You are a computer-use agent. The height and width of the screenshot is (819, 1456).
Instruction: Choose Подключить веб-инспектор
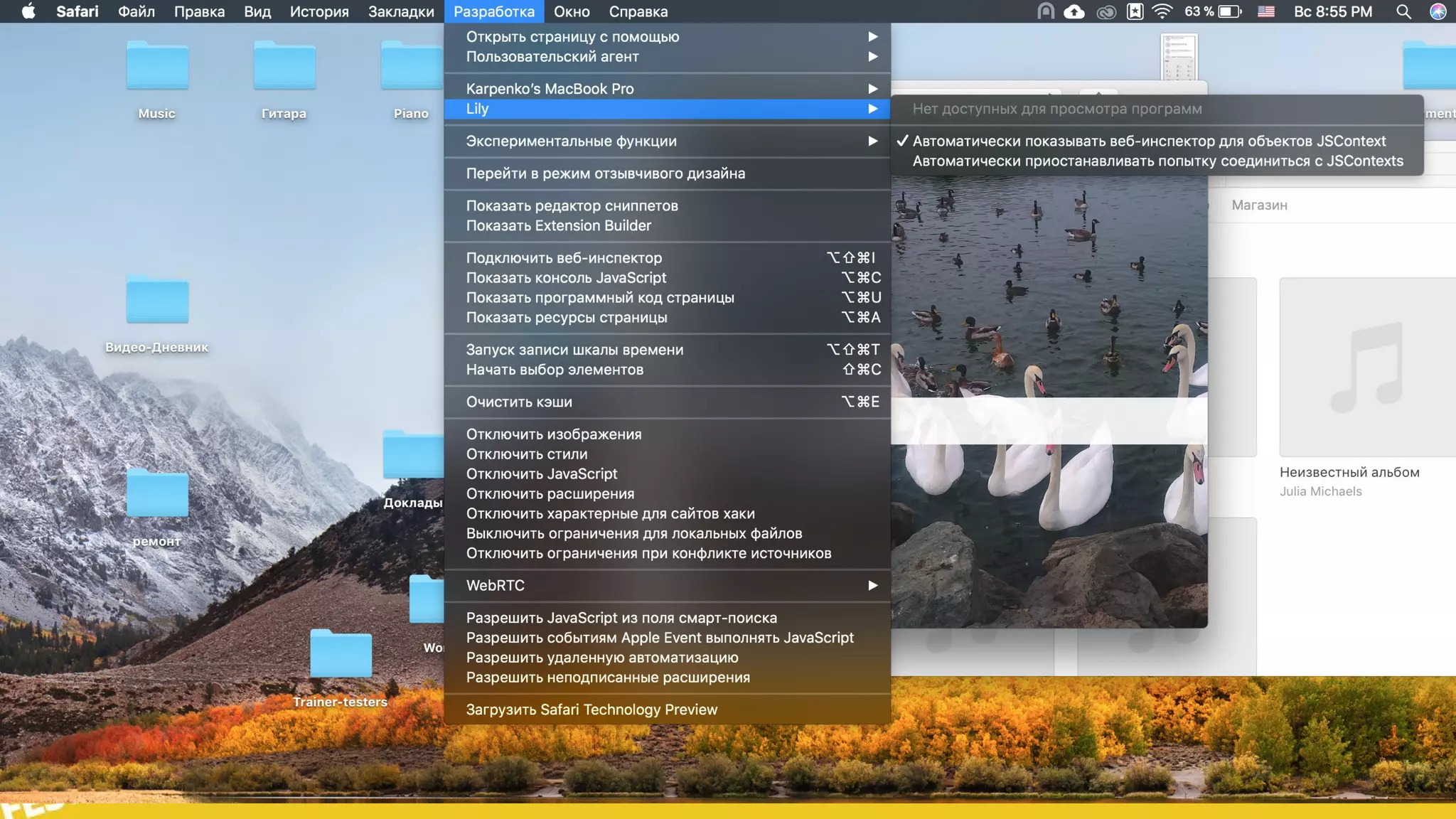point(667,258)
